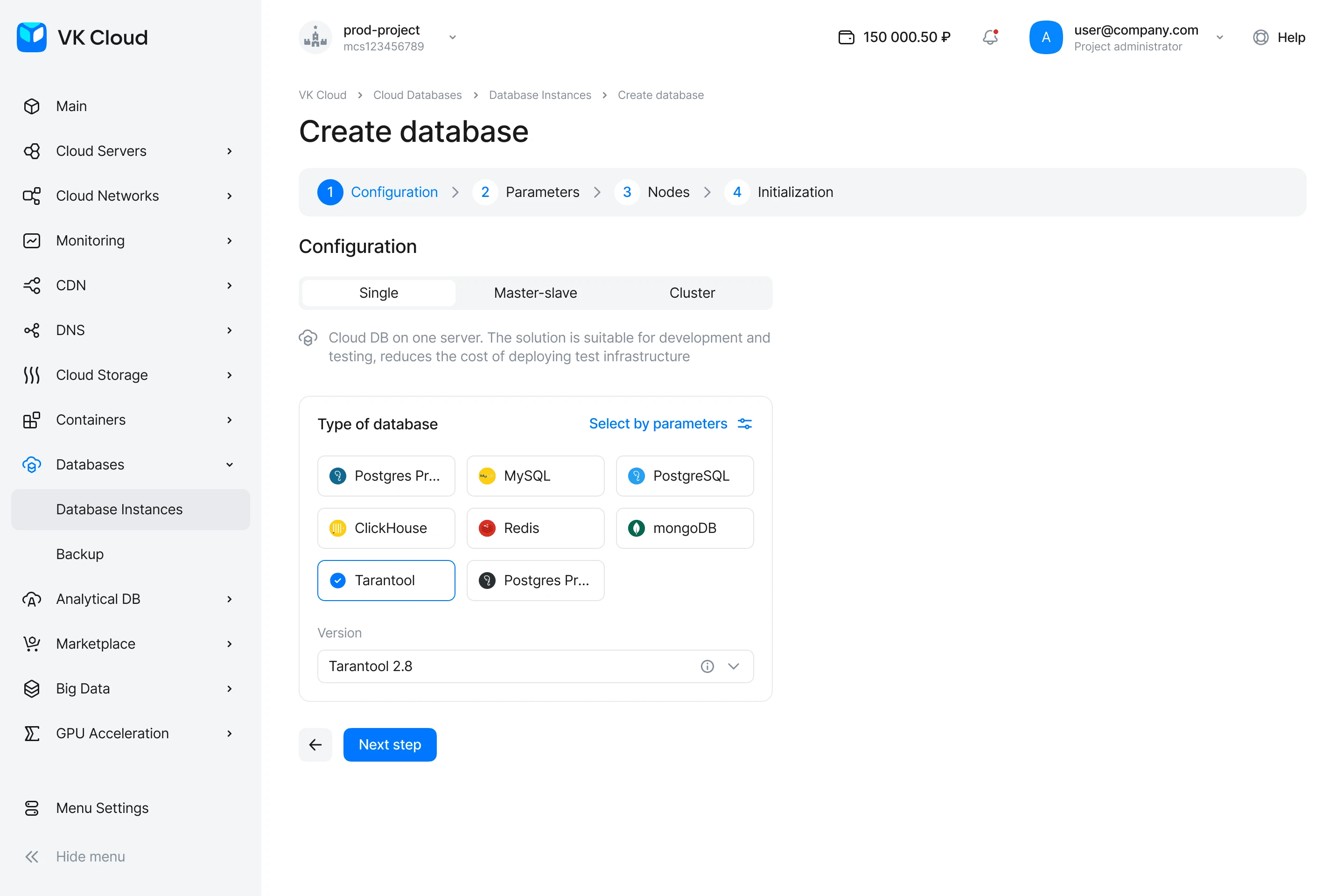Open Database Instances breadcrumb link

[x=540, y=95]
